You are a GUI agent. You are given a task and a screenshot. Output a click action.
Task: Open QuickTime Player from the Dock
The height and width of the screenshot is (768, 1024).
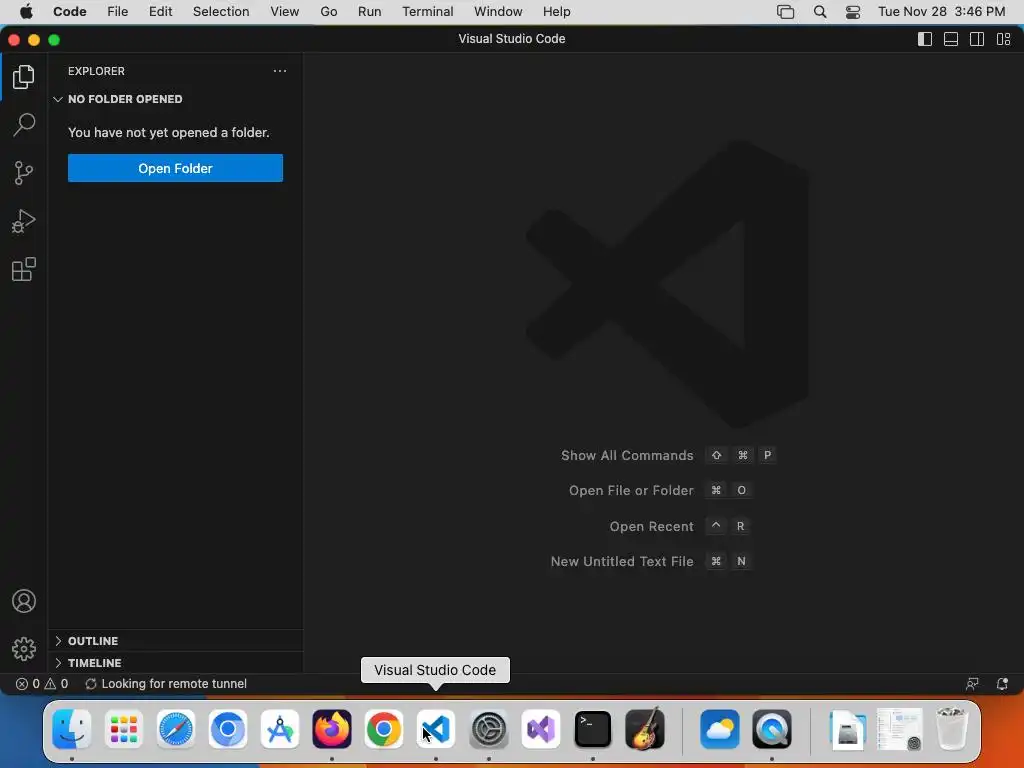click(x=772, y=729)
